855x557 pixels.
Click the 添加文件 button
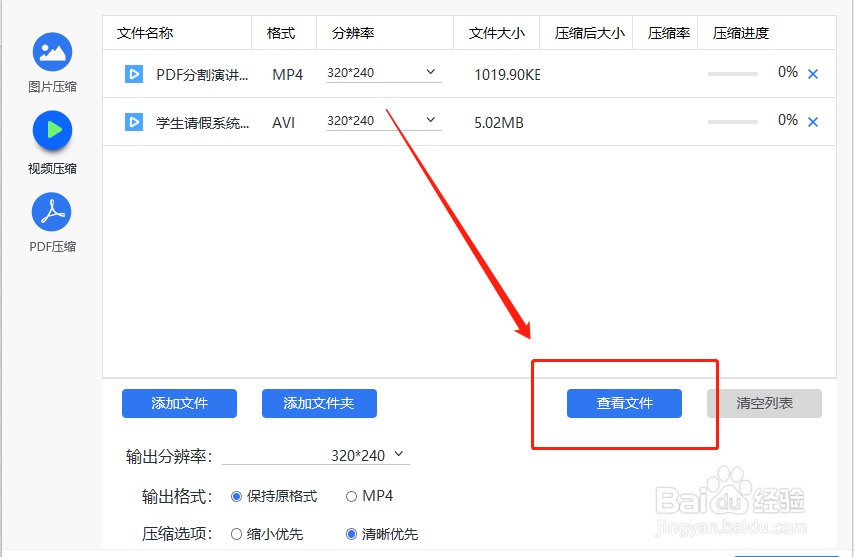point(179,403)
